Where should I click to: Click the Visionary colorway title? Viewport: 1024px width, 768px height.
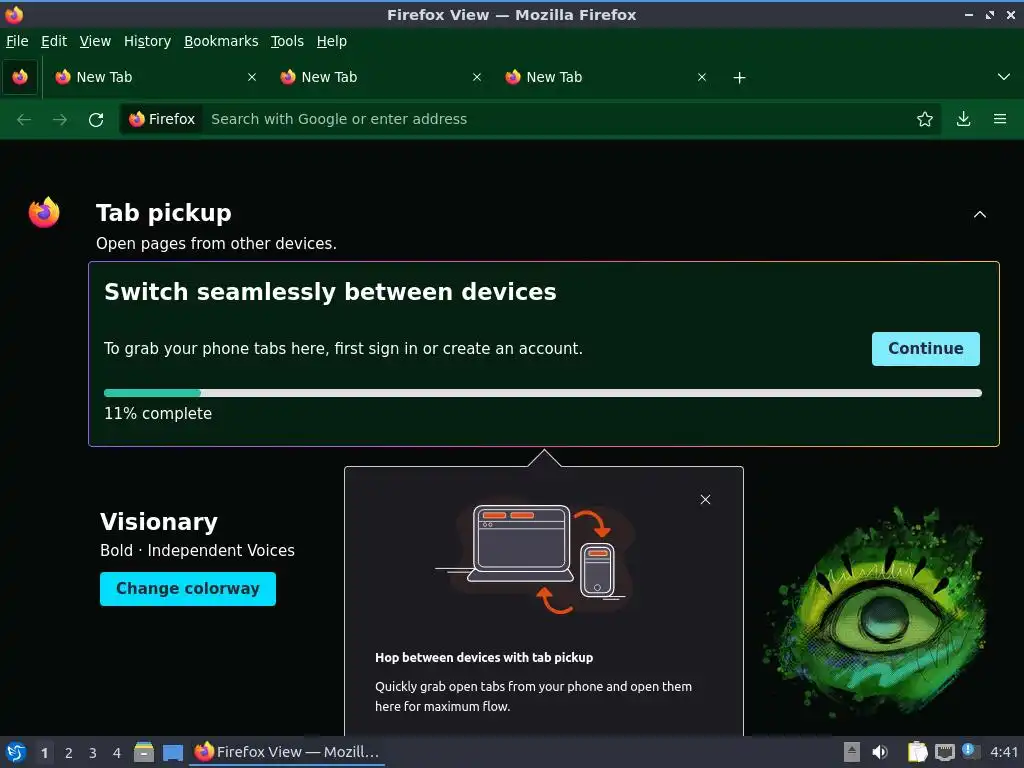[x=159, y=522]
